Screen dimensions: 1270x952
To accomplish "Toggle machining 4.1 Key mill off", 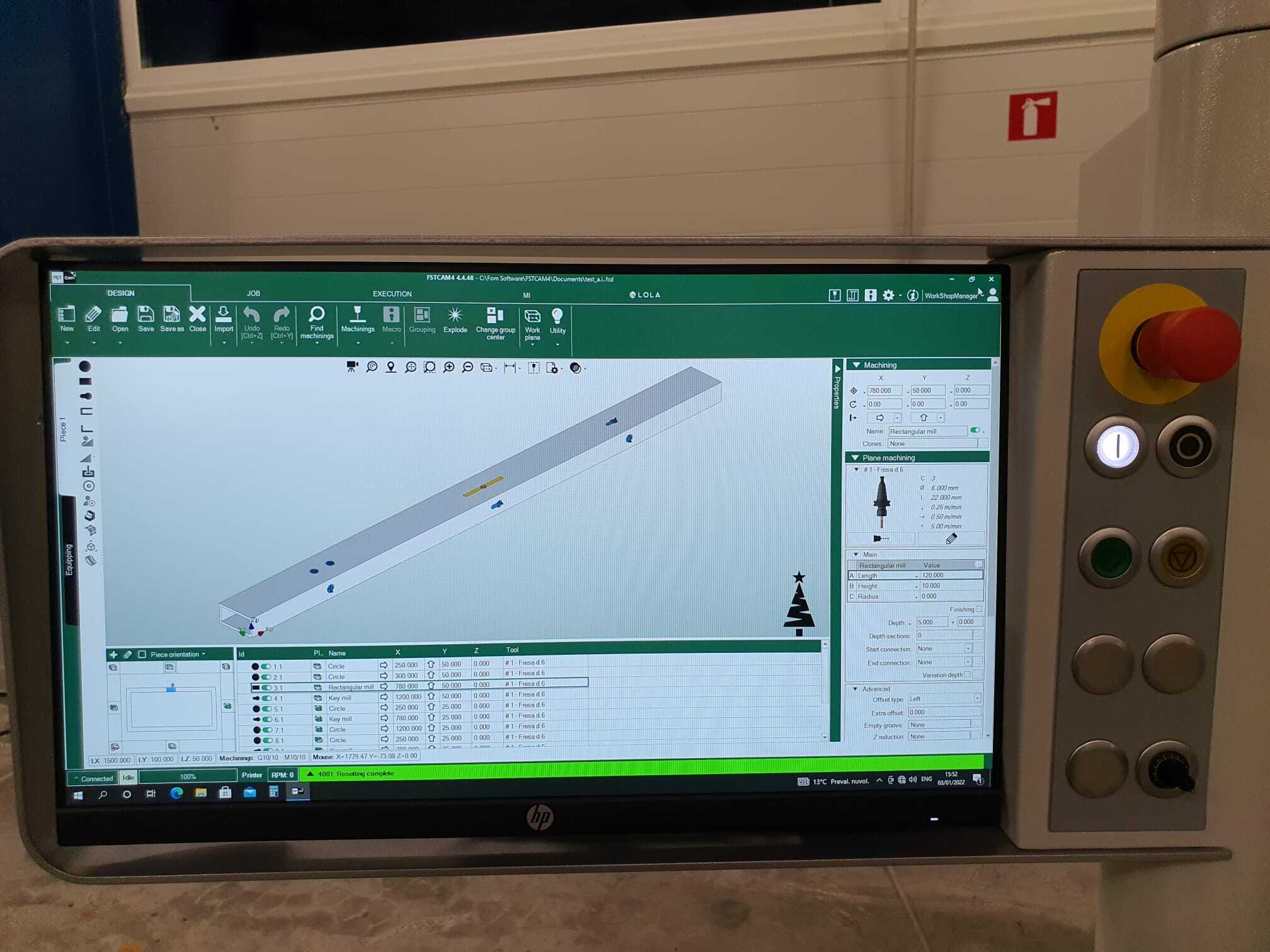I will click(267, 698).
